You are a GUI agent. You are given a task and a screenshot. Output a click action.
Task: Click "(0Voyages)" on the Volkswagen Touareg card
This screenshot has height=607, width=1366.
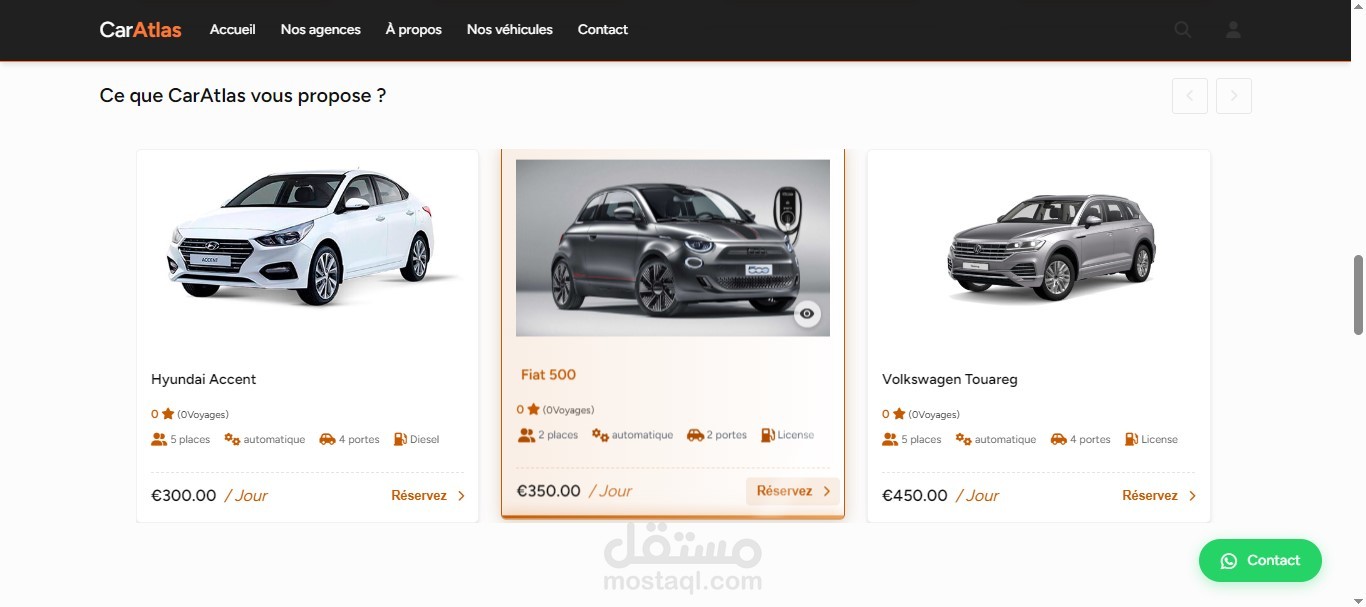click(x=934, y=415)
